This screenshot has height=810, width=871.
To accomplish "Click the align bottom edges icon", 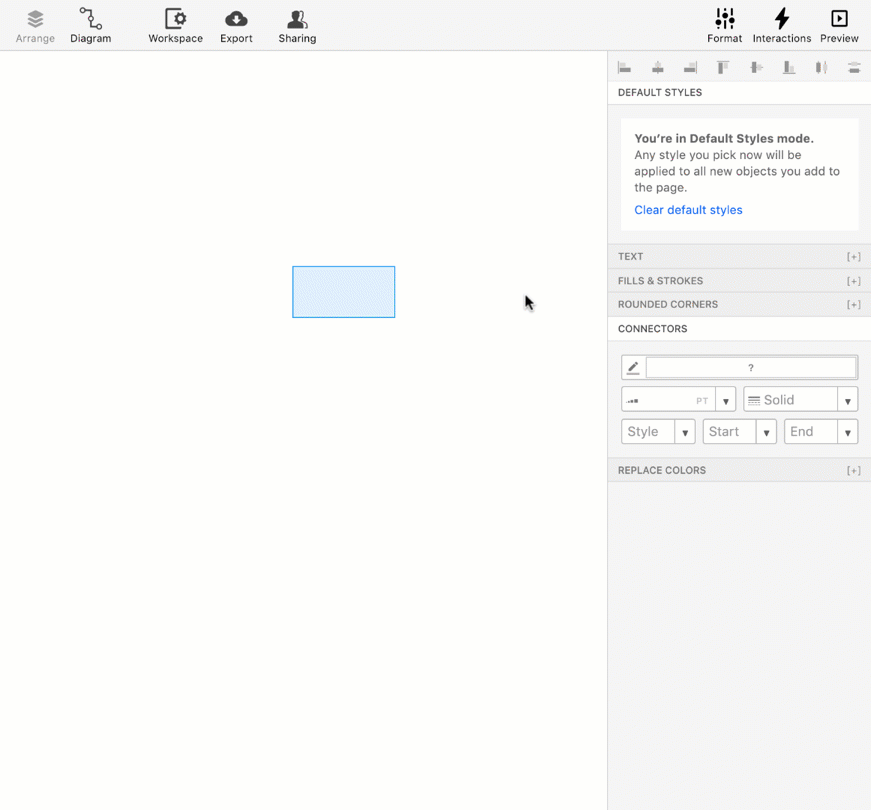I will pos(788,67).
